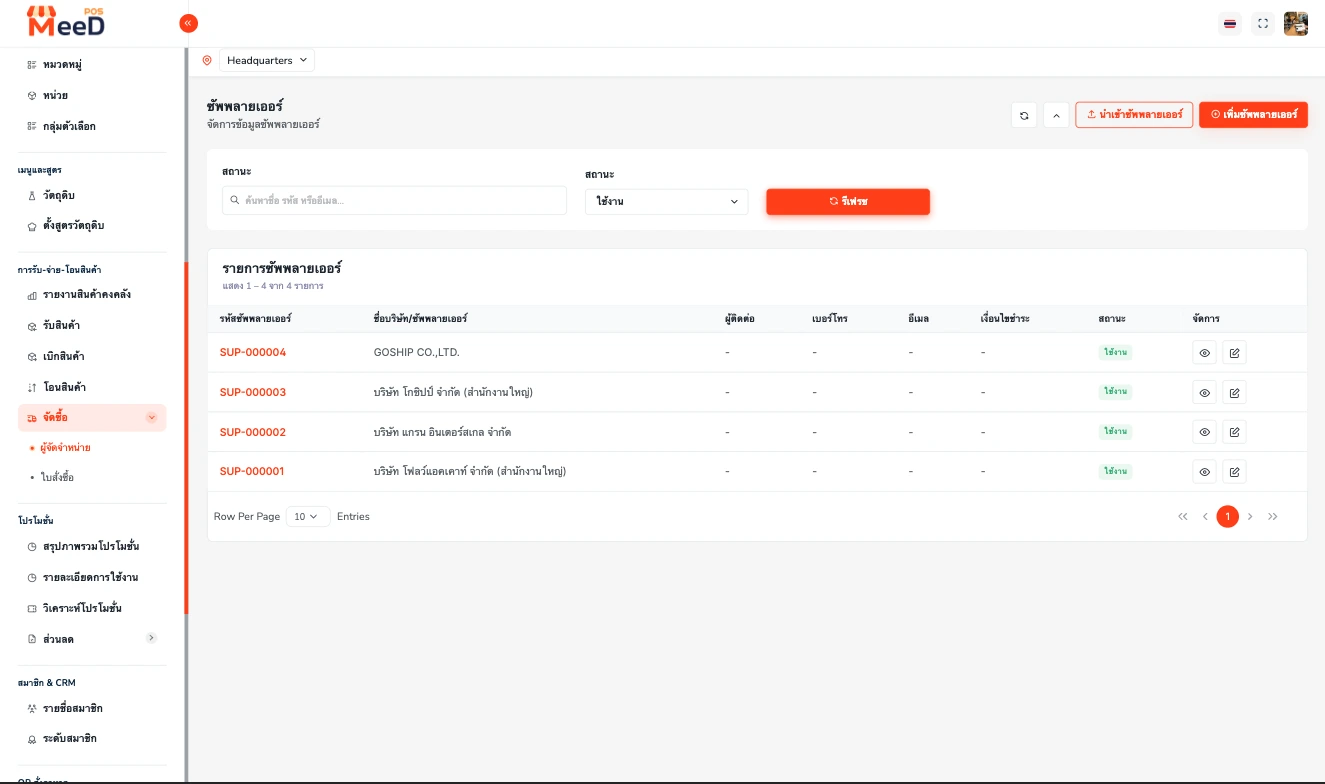Edit pencil icon for SUP-000001
This screenshot has width=1325, height=784.
pos(1234,472)
